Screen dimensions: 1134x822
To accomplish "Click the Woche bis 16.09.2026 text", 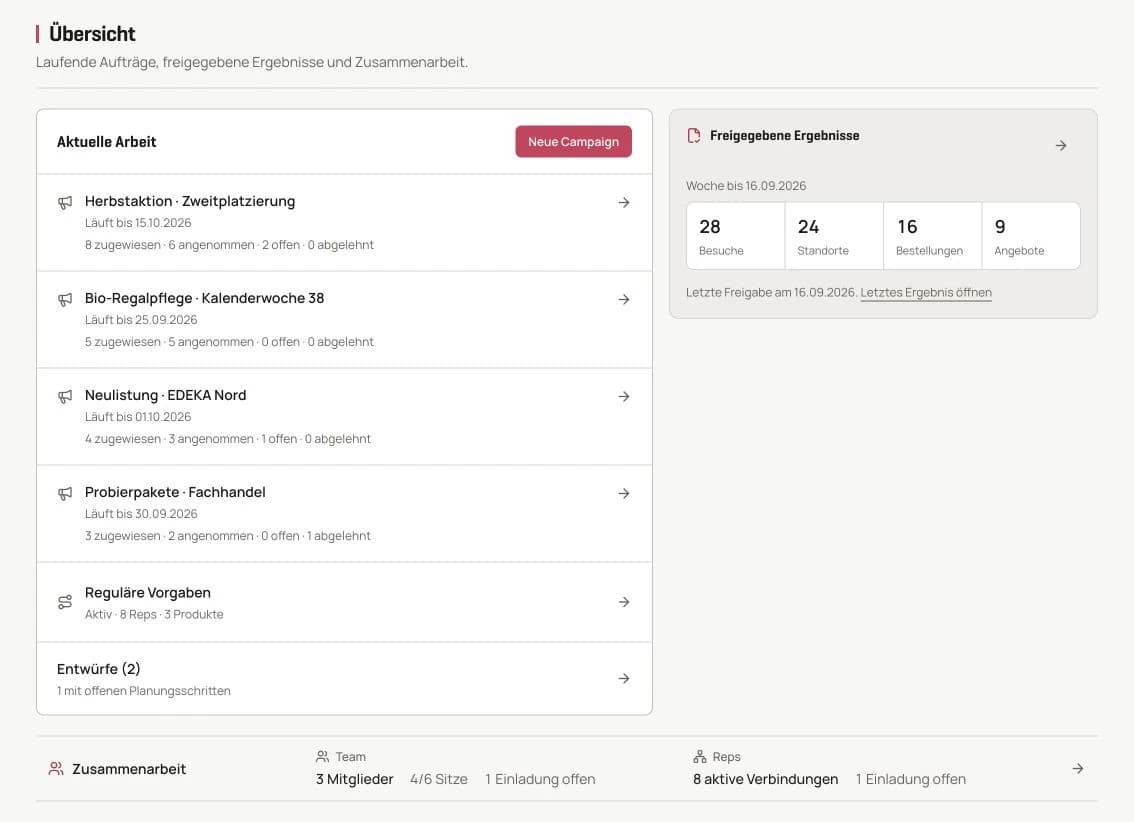I will click(x=746, y=186).
